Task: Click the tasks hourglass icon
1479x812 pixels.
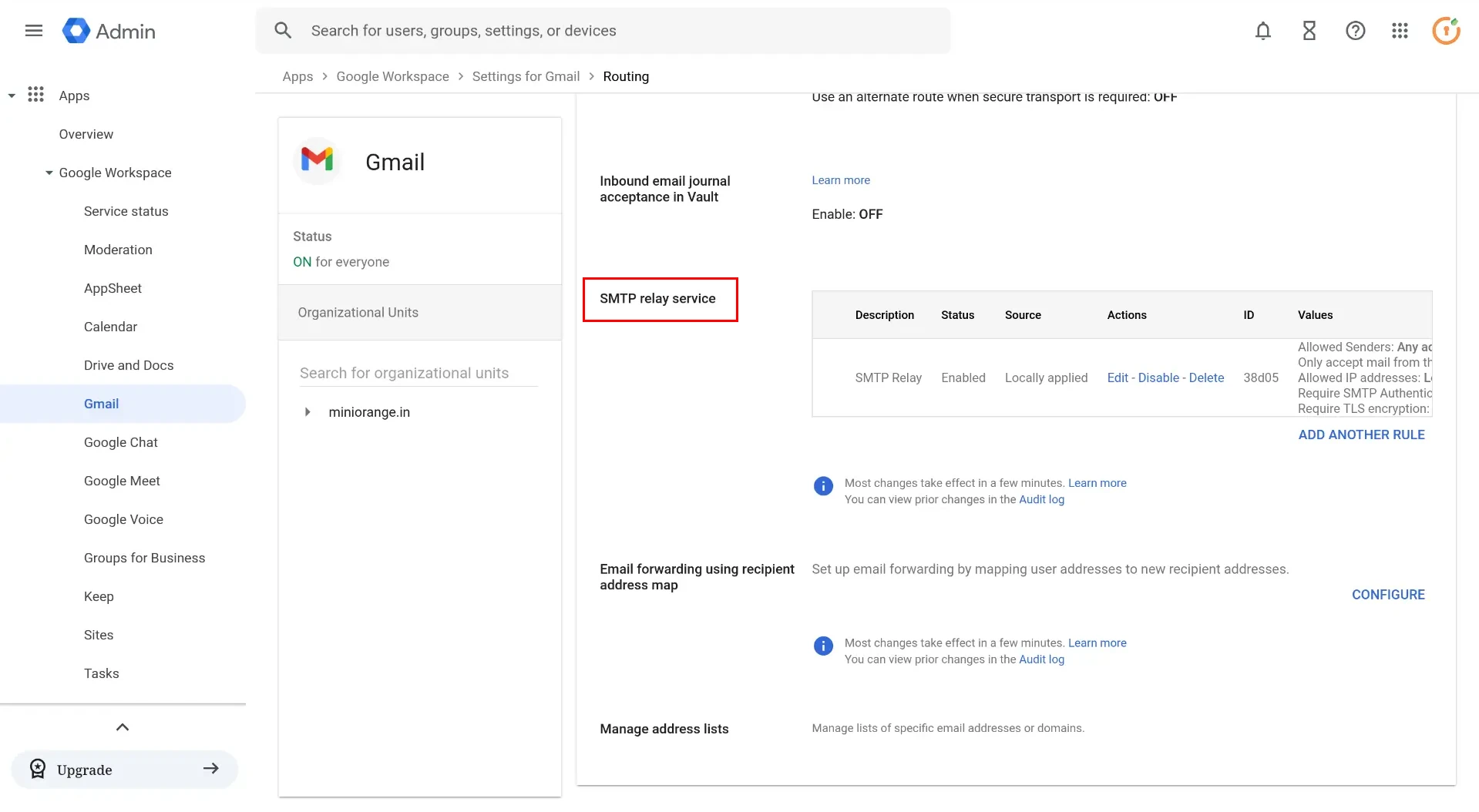Action: click(x=1309, y=31)
